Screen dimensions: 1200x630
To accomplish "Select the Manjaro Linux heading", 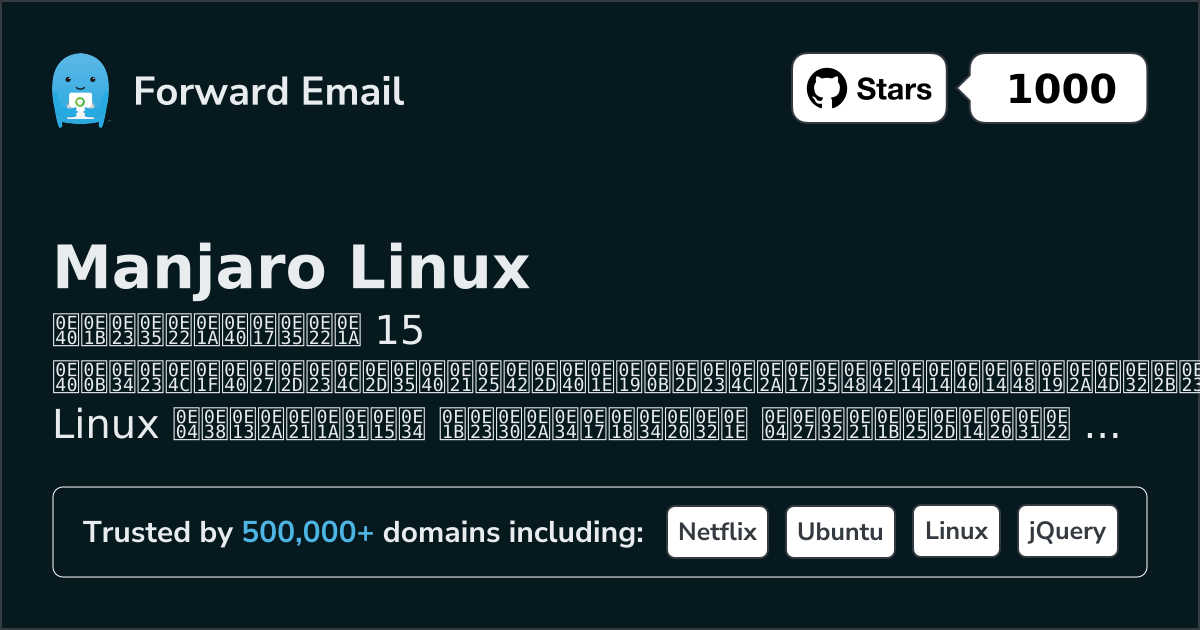I will click(291, 268).
